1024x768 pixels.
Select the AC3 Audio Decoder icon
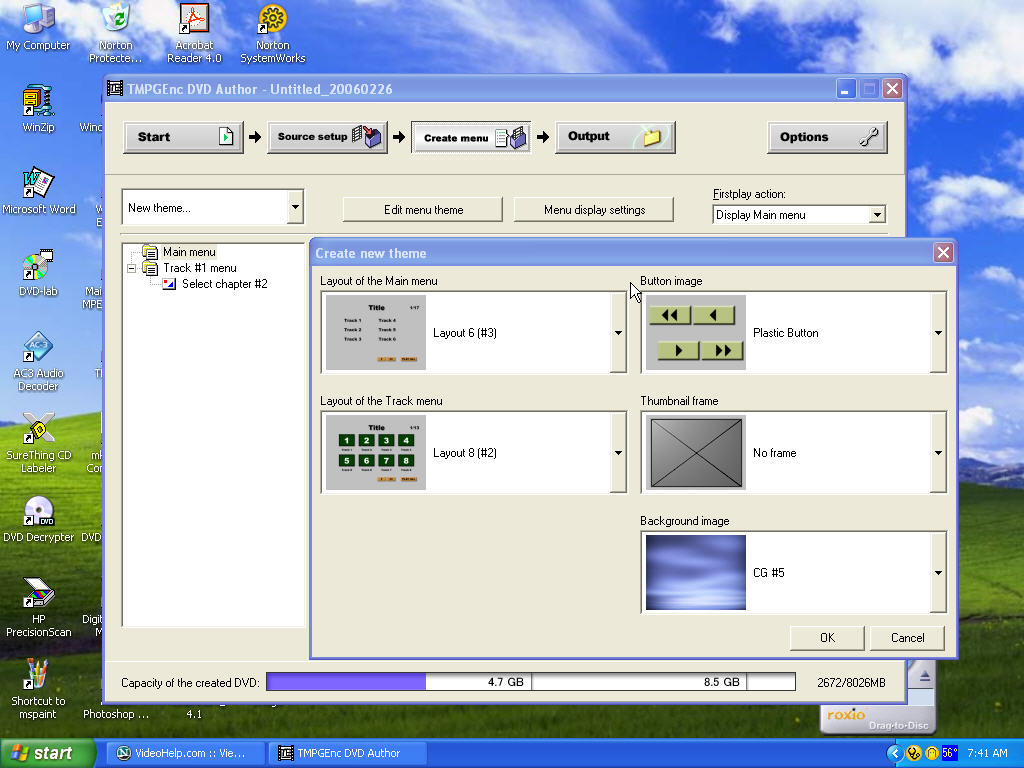(x=38, y=361)
